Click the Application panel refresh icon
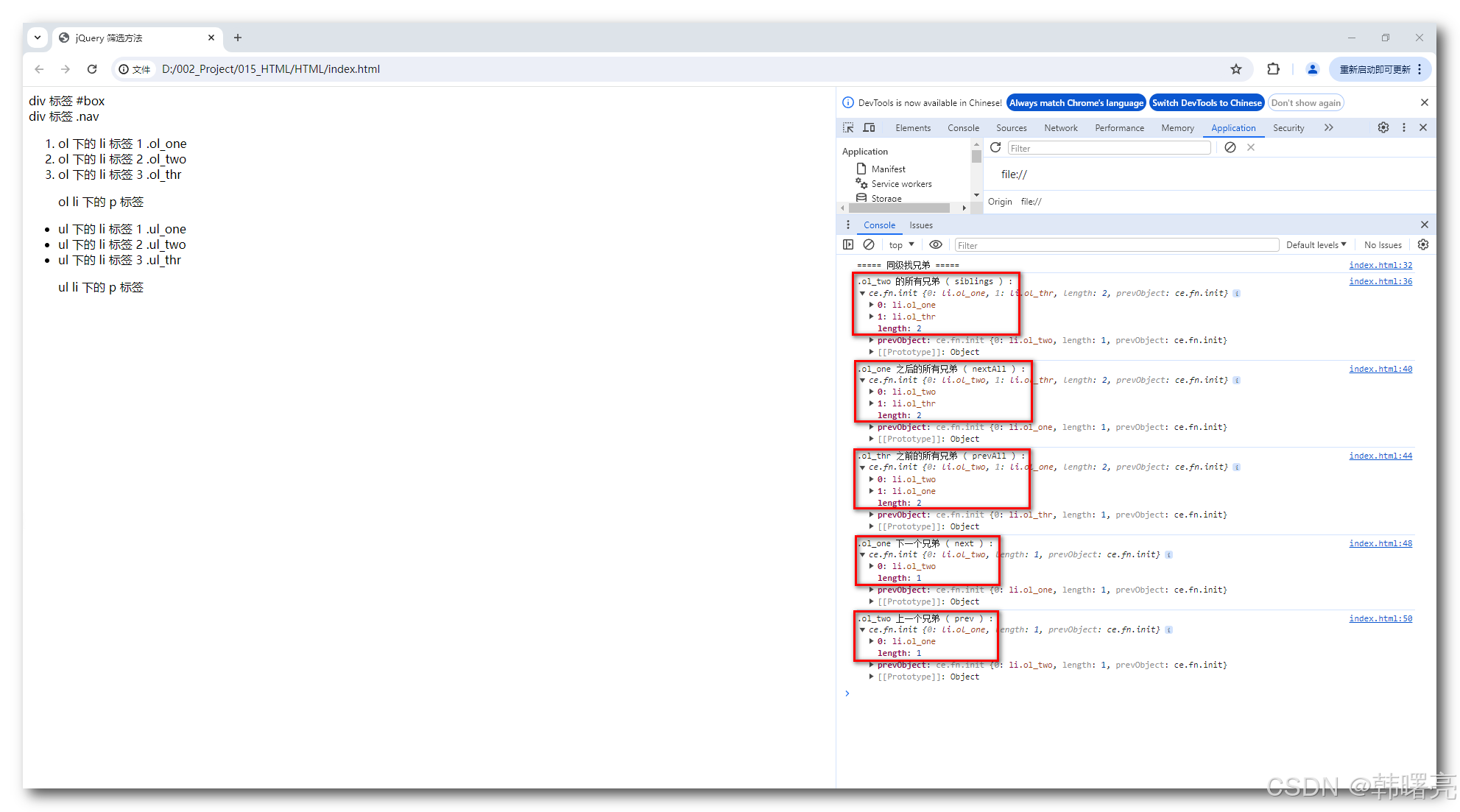Viewport: 1460px width, 812px height. pyautogui.click(x=995, y=147)
